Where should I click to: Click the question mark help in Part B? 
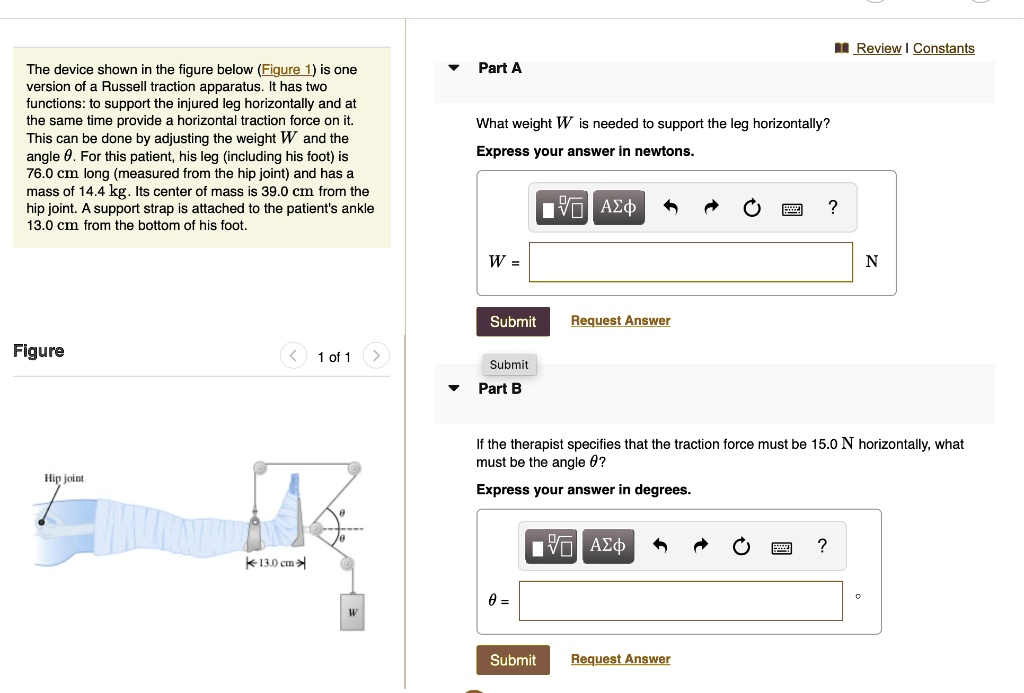822,545
